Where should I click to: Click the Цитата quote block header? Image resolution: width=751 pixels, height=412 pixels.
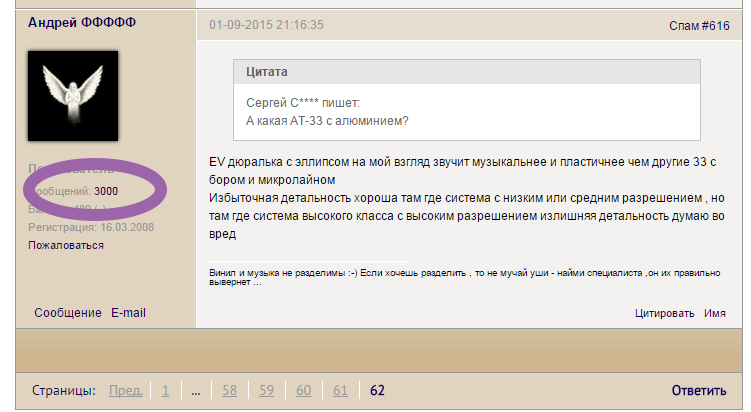click(266, 73)
